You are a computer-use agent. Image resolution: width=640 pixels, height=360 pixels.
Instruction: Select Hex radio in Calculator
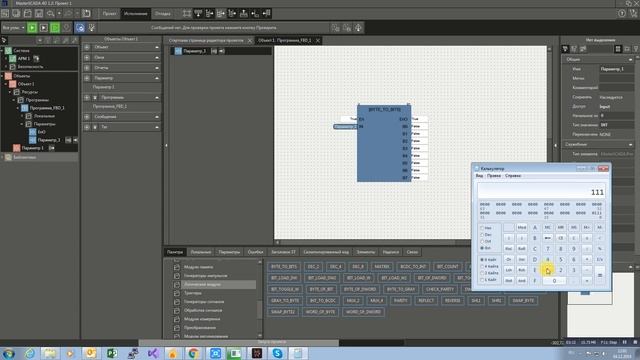(482, 228)
